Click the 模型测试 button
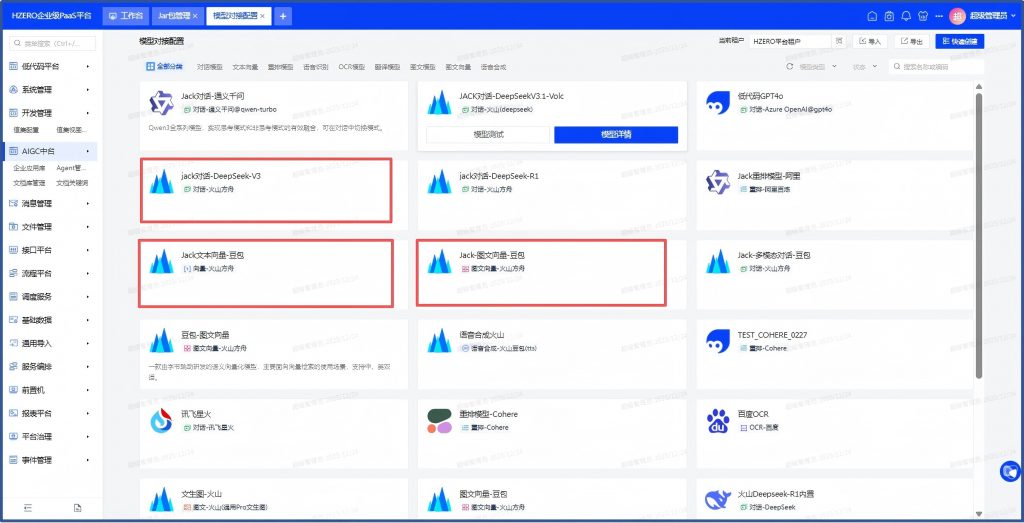 pyautogui.click(x=488, y=135)
